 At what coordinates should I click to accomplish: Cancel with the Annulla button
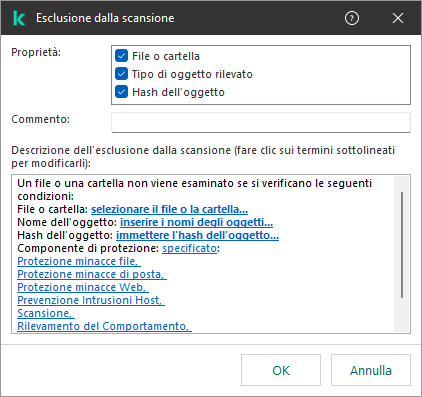coord(371,370)
